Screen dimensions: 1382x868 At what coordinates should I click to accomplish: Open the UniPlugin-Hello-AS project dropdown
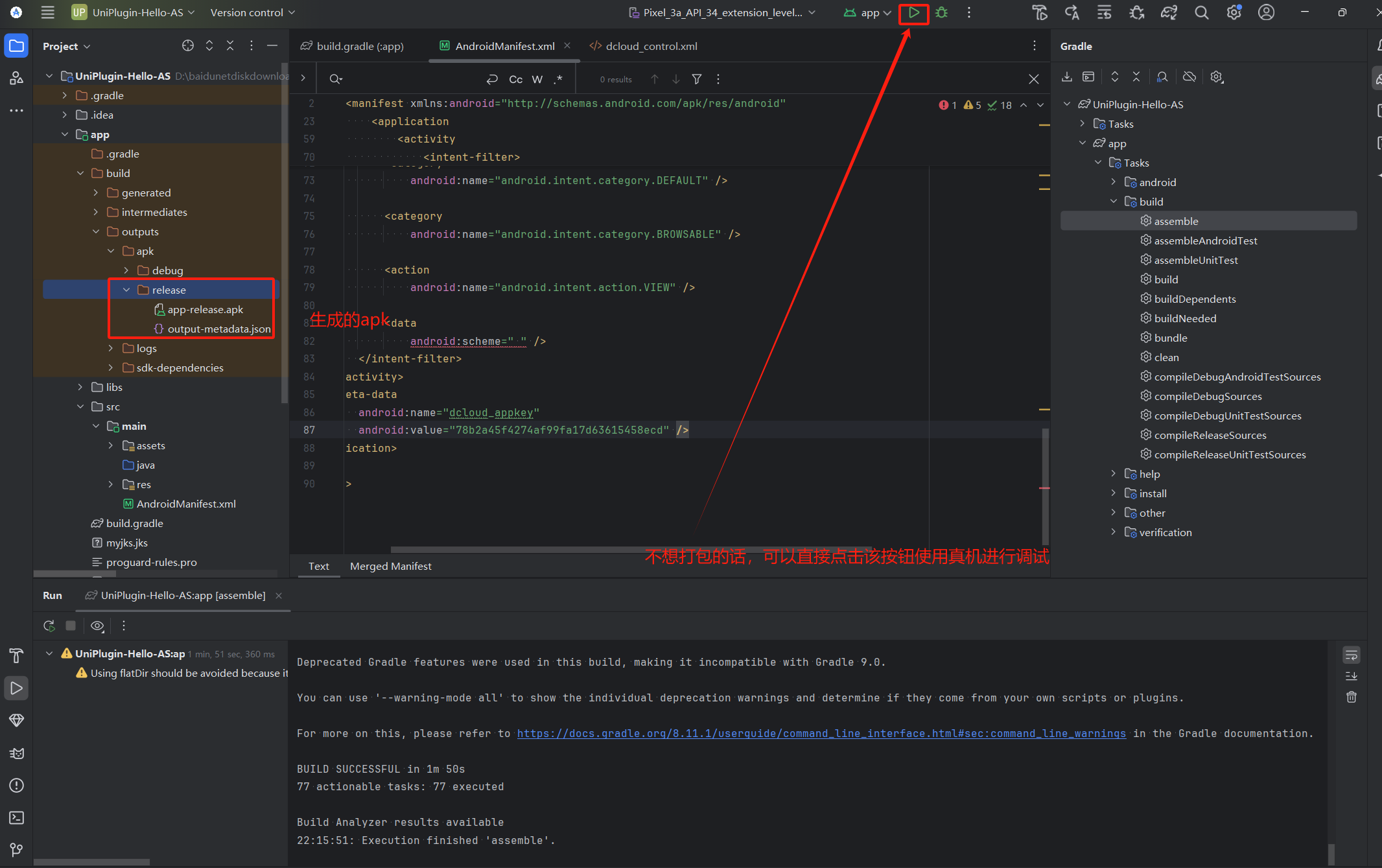pos(134,12)
